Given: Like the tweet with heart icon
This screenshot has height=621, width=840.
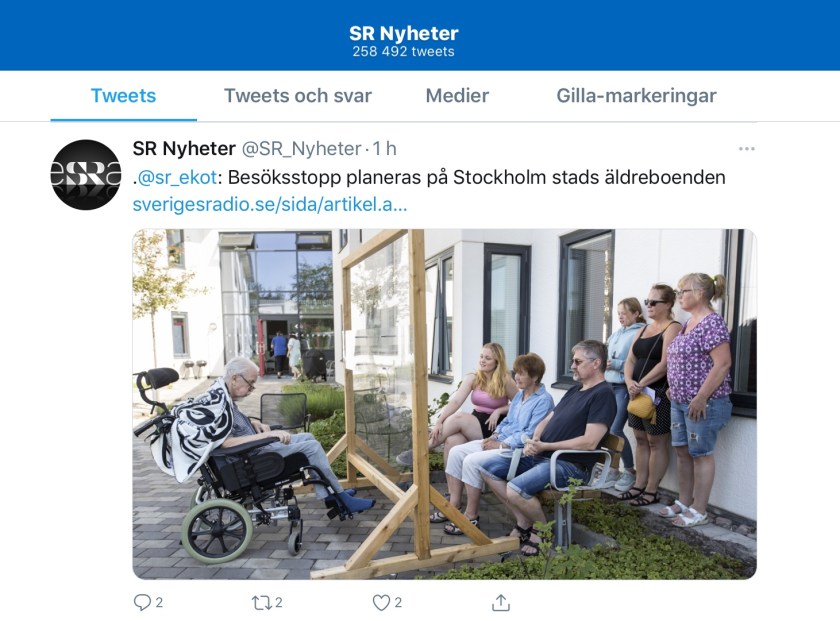Looking at the screenshot, I should 381,603.
